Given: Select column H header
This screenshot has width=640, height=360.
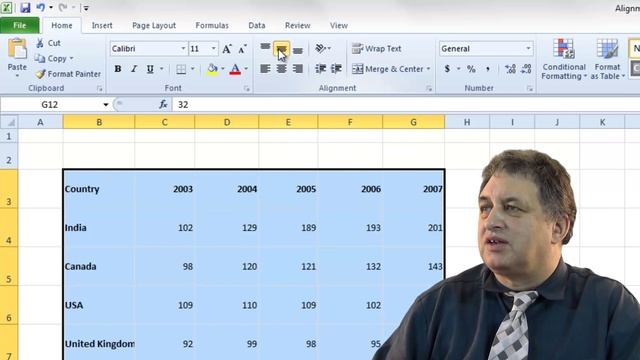Looking at the screenshot, I should (x=467, y=122).
